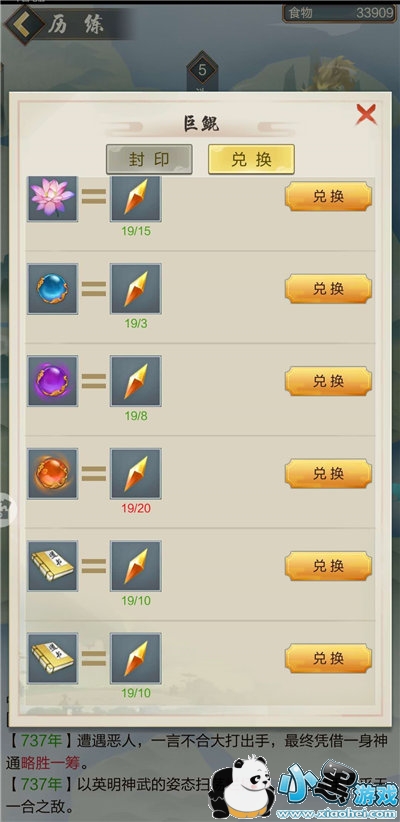Image resolution: width=400 pixels, height=822 pixels.
Task: Tap the gold shard icon showing 19/20
Action: coord(136,473)
